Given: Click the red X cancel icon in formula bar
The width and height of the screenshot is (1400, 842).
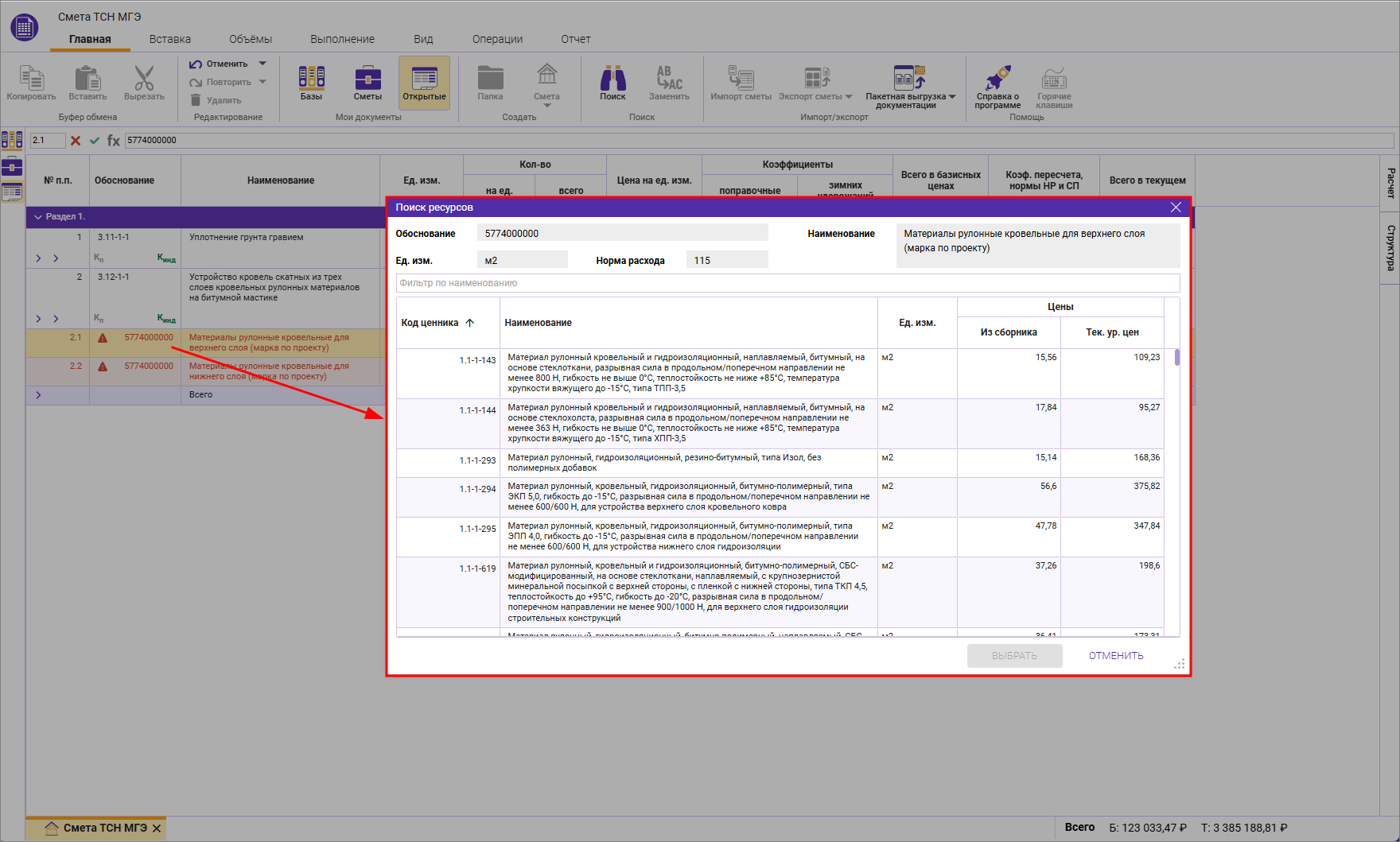Looking at the screenshot, I should point(76,141).
